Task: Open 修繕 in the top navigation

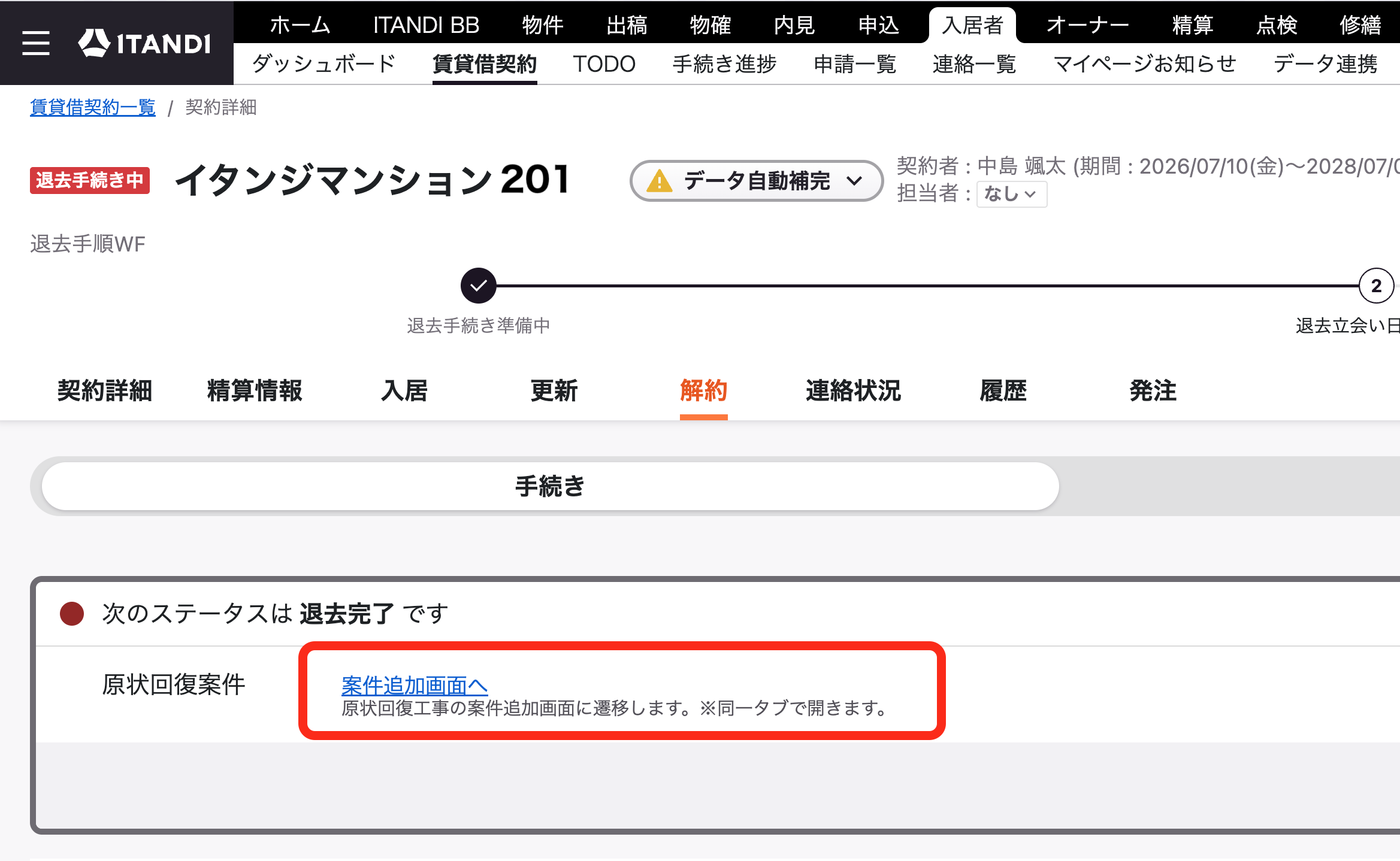Action: (x=1360, y=25)
